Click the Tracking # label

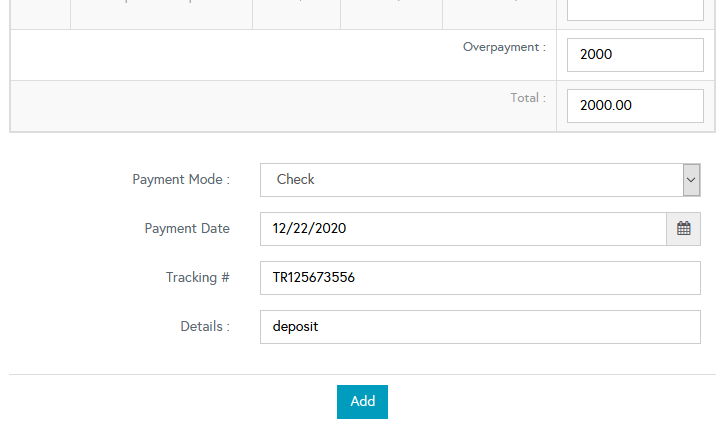click(x=198, y=278)
